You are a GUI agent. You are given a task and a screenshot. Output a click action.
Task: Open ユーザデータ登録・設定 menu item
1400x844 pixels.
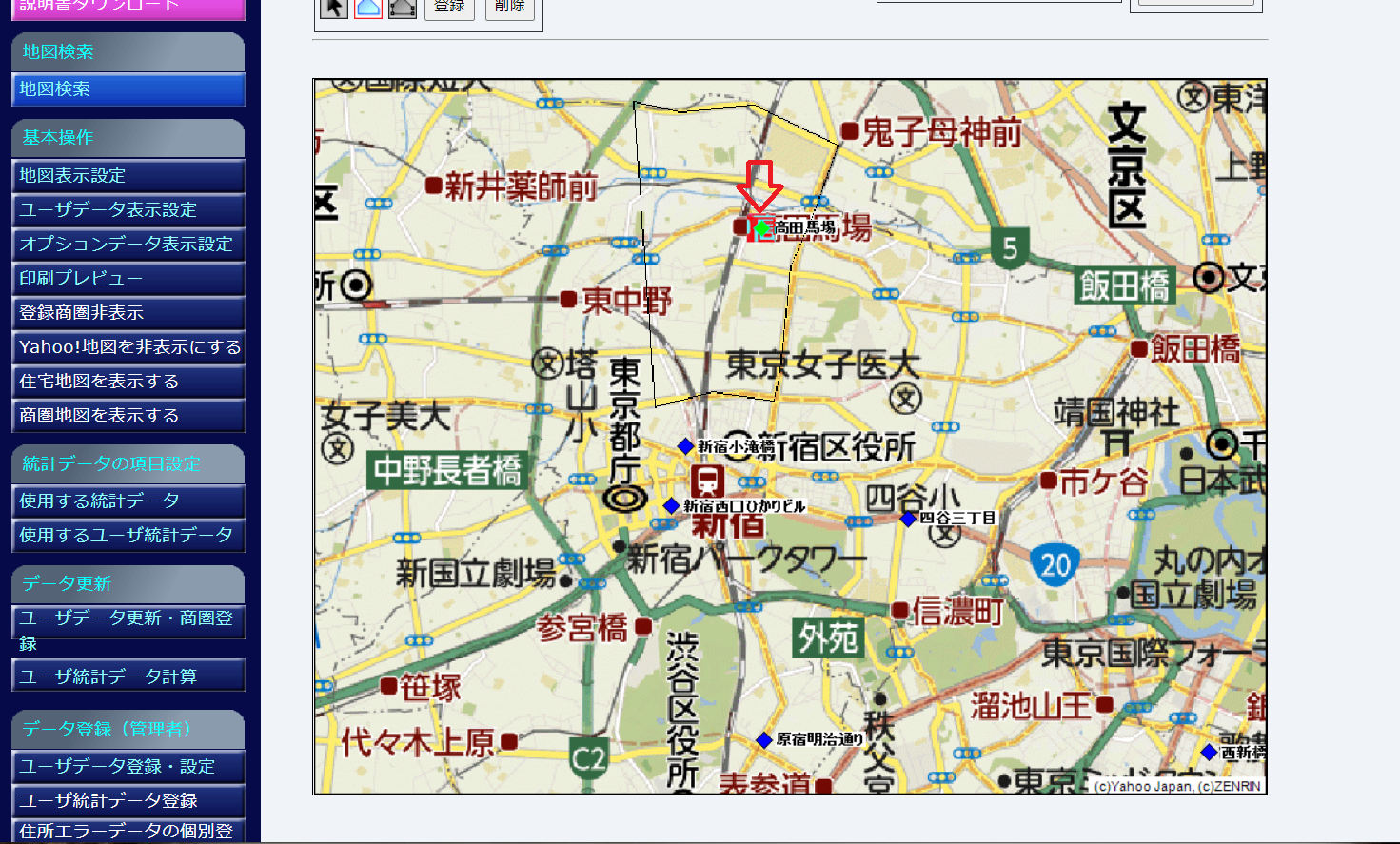point(128,767)
